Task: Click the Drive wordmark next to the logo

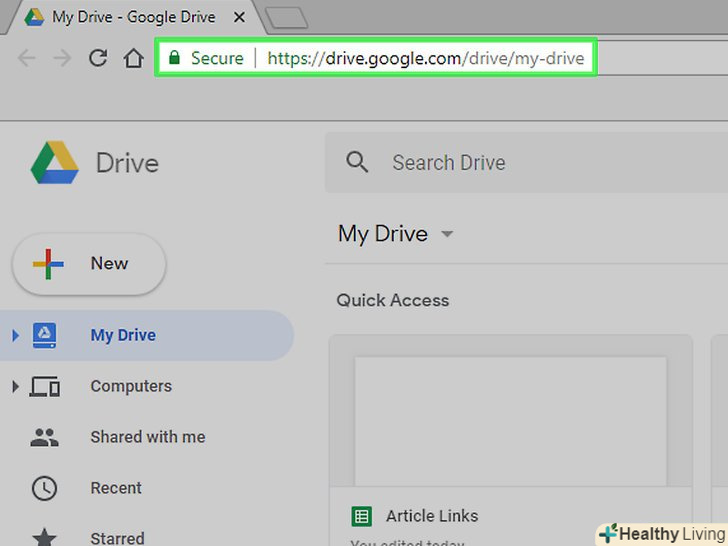Action: click(127, 163)
